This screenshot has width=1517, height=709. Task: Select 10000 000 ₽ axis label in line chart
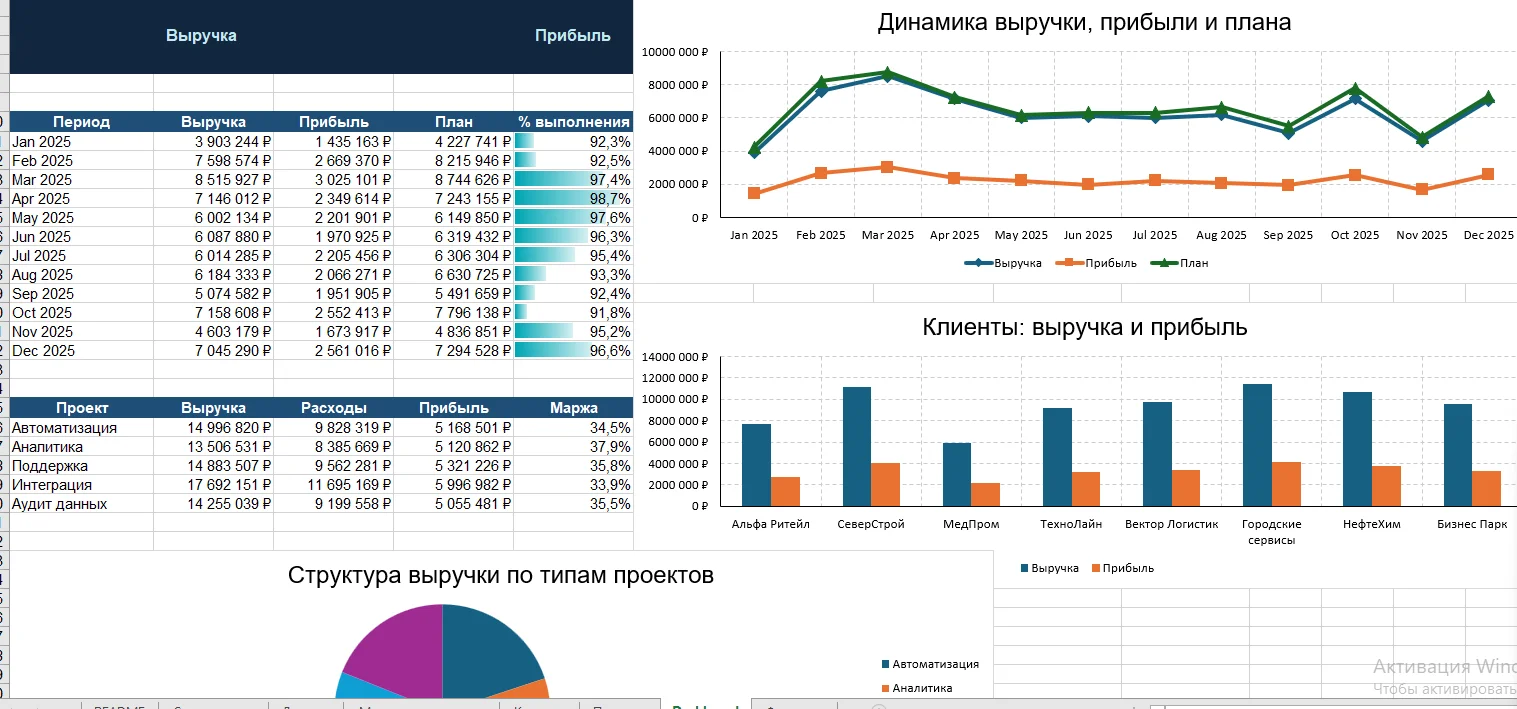coord(675,52)
